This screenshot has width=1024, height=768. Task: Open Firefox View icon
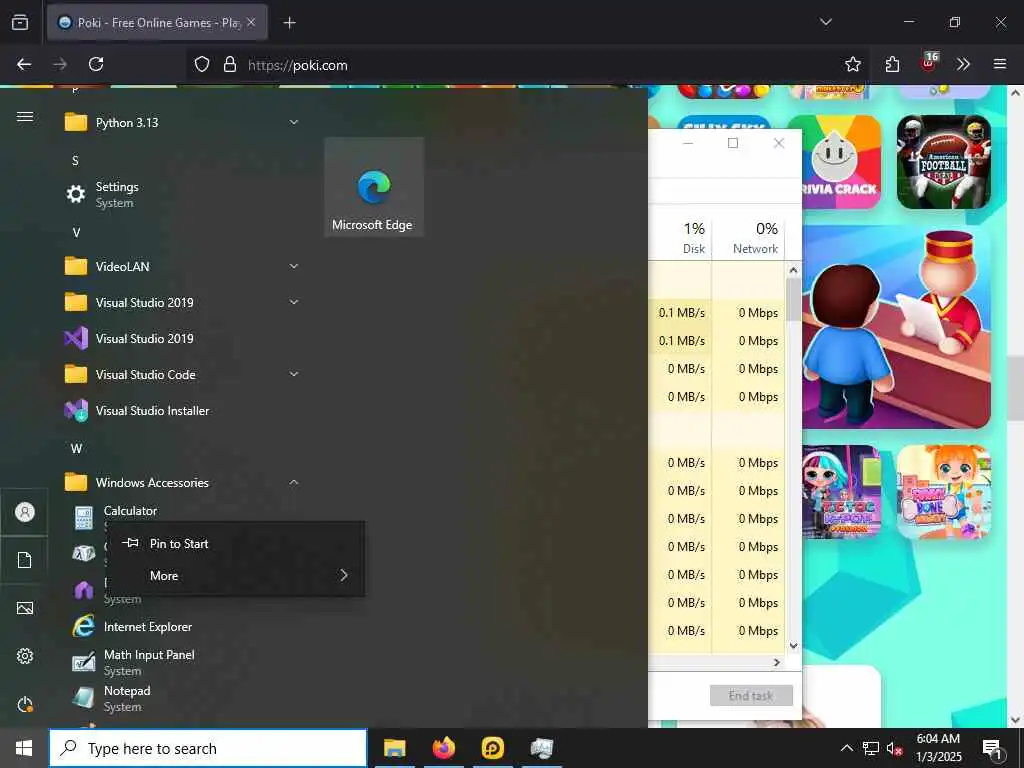point(20,22)
